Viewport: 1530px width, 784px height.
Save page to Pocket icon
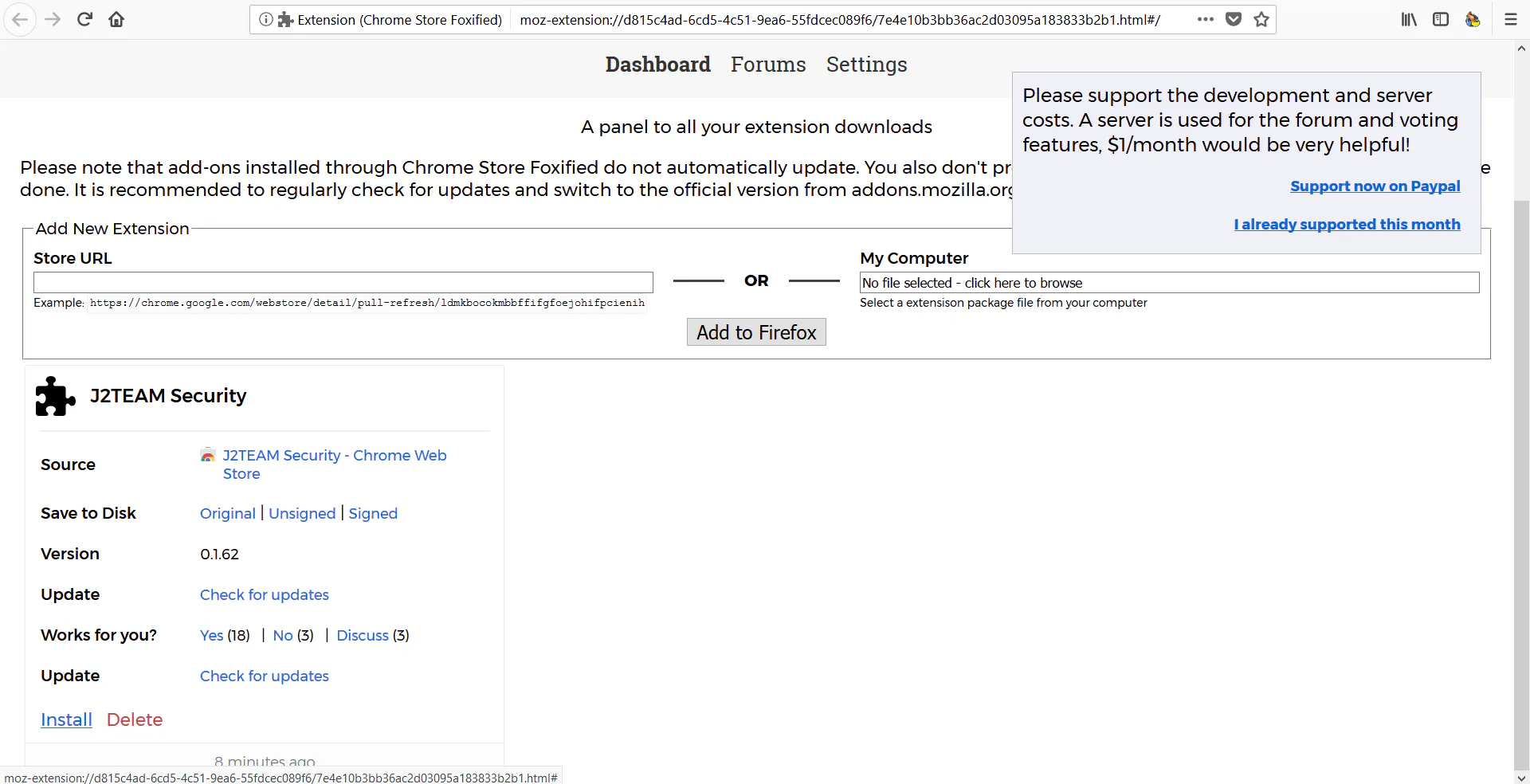(1234, 20)
